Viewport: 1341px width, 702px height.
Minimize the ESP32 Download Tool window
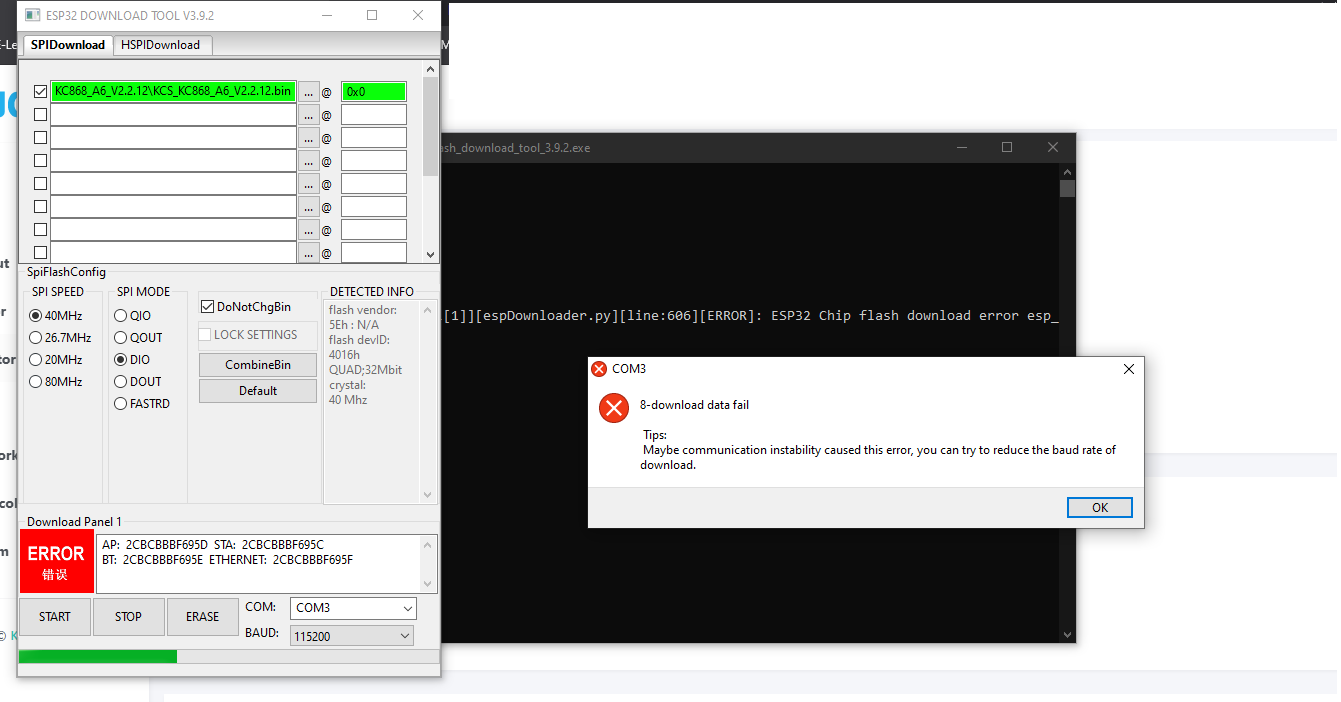326,16
